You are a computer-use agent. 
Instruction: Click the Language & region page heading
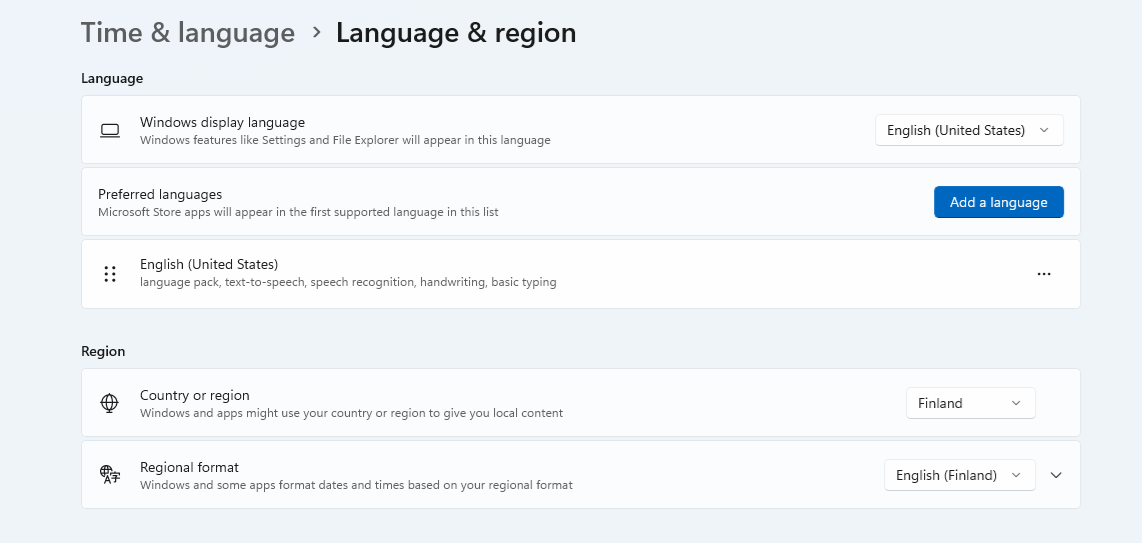point(456,33)
